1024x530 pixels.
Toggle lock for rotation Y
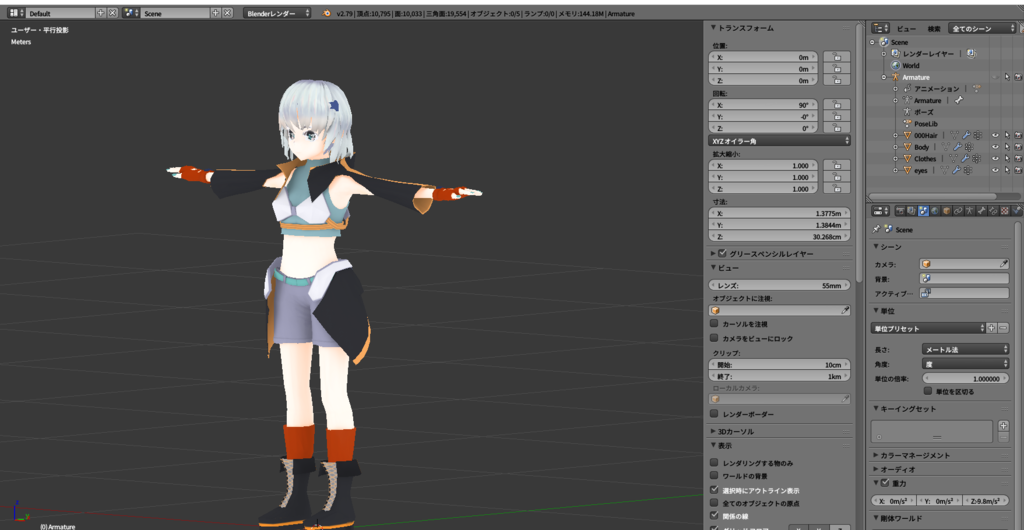[837, 116]
